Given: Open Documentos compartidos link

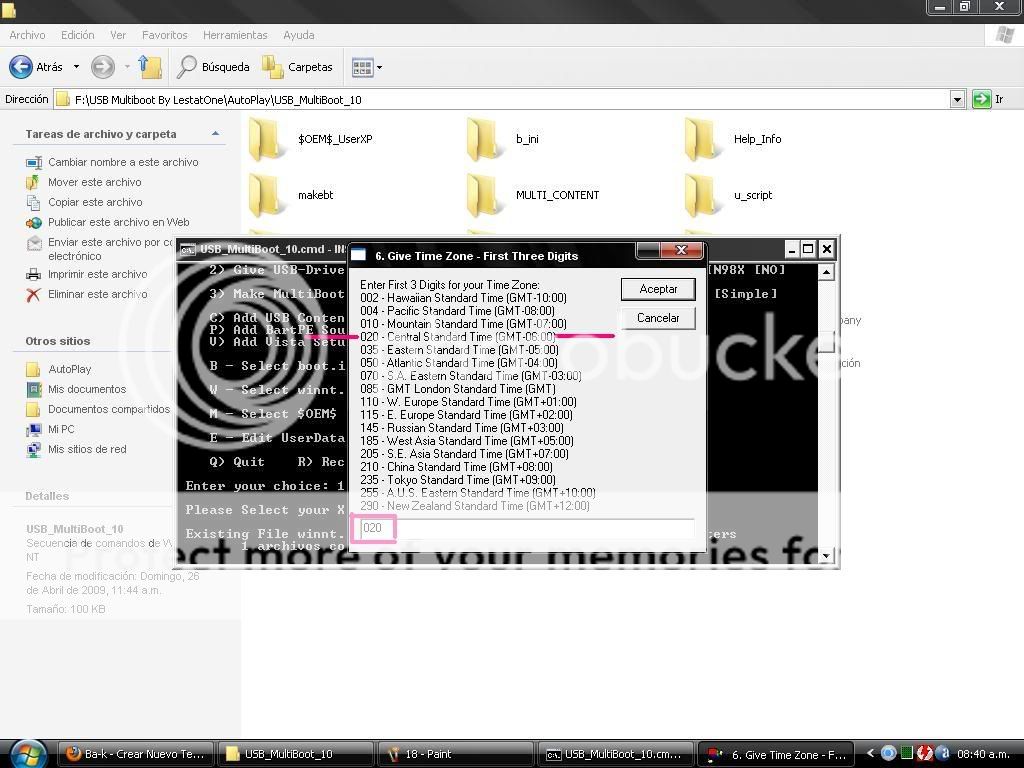Looking at the screenshot, I should pyautogui.click(x=108, y=409).
